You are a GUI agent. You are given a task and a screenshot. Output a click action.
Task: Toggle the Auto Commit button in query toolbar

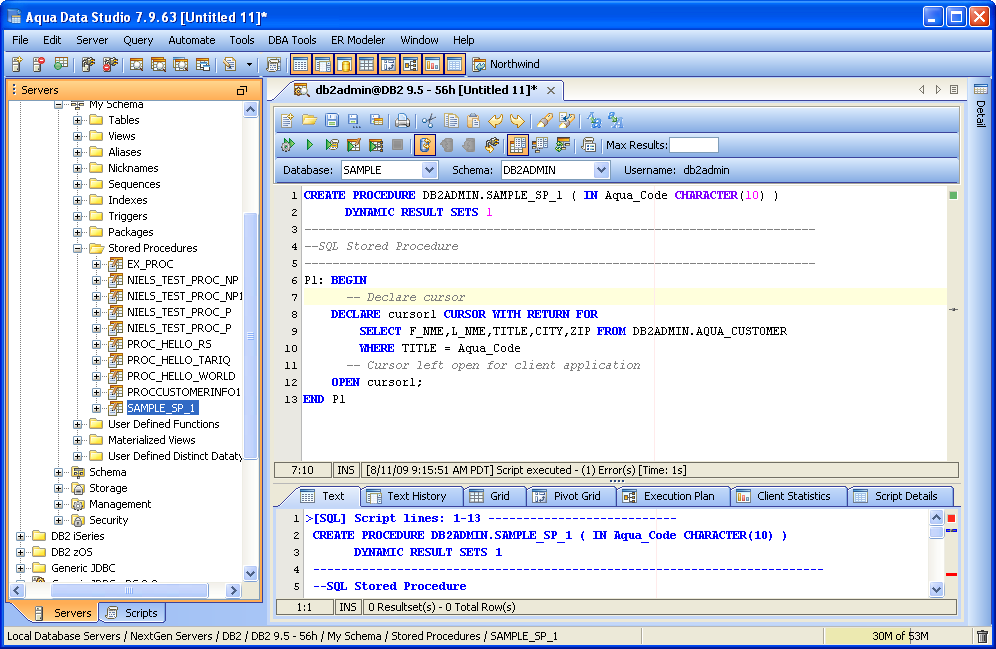click(425, 145)
